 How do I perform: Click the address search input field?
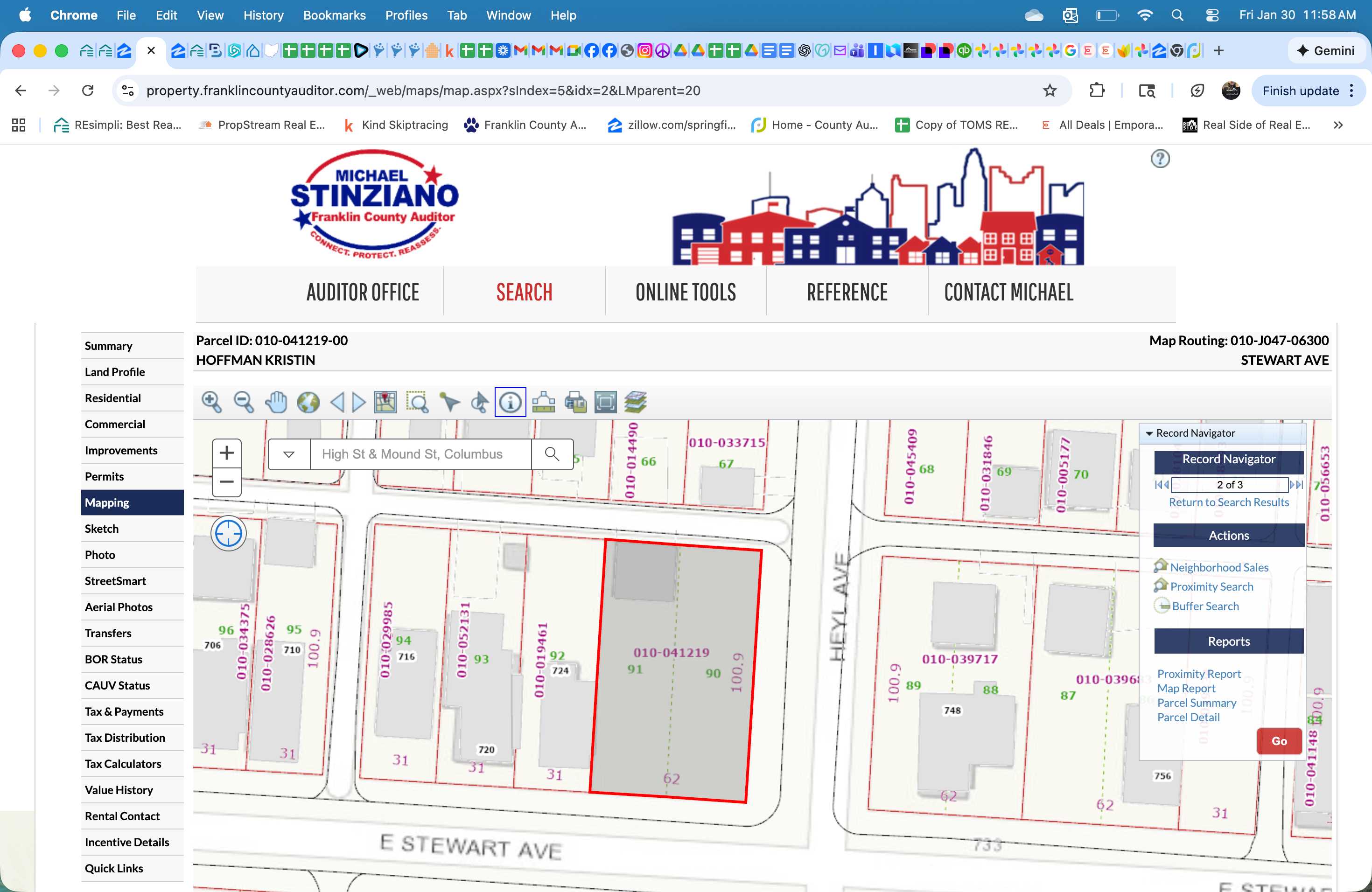[x=421, y=455]
